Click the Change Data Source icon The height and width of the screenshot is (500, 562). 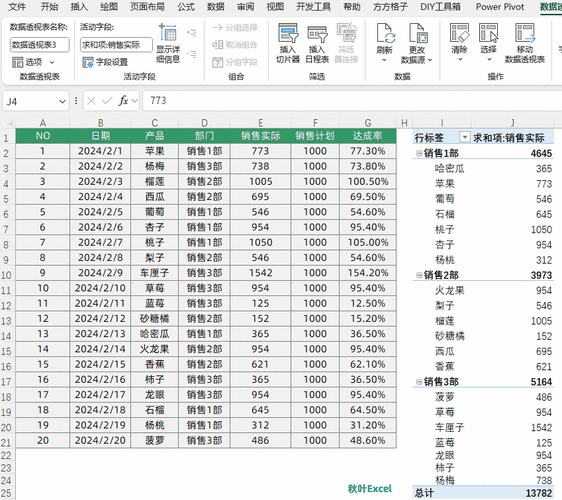(418, 33)
